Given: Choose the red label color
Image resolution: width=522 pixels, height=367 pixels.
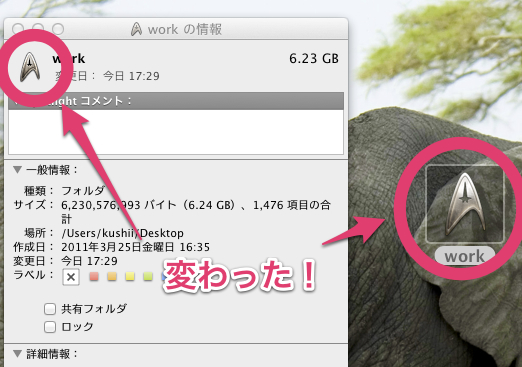Looking at the screenshot, I should pyautogui.click(x=94, y=276).
